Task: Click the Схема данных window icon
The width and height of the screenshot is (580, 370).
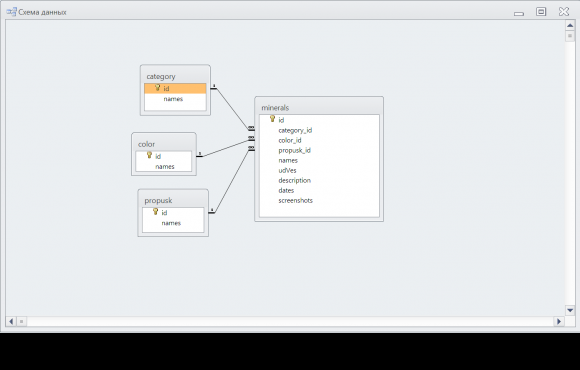Action: click(11, 12)
